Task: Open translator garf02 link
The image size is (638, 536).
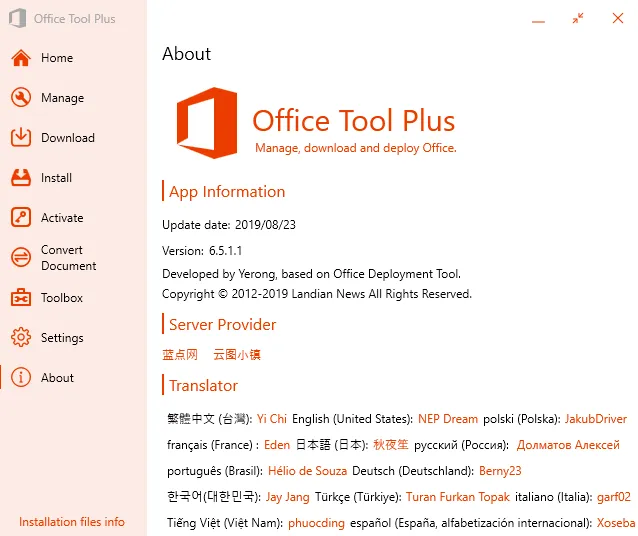Action: [x=614, y=497]
